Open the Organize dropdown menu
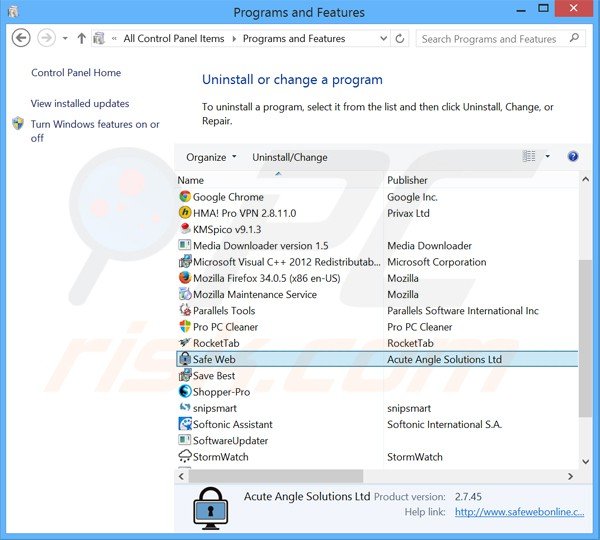600x540 pixels. [211, 157]
